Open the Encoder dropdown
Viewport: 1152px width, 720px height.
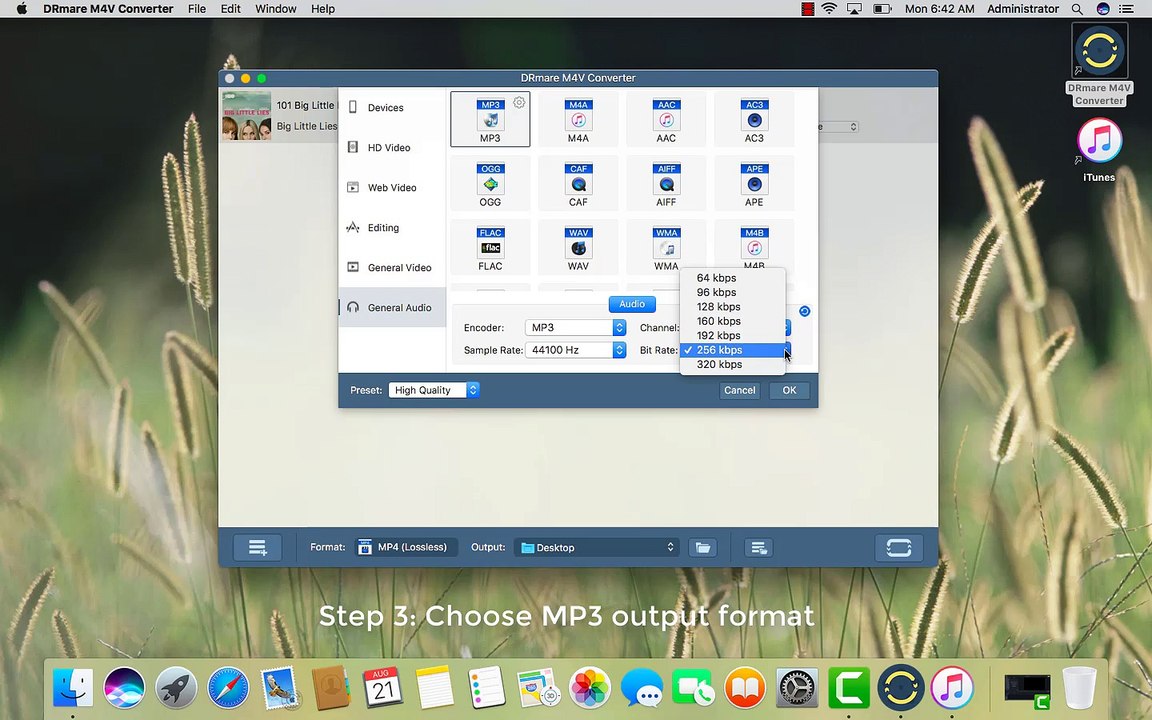(x=575, y=328)
